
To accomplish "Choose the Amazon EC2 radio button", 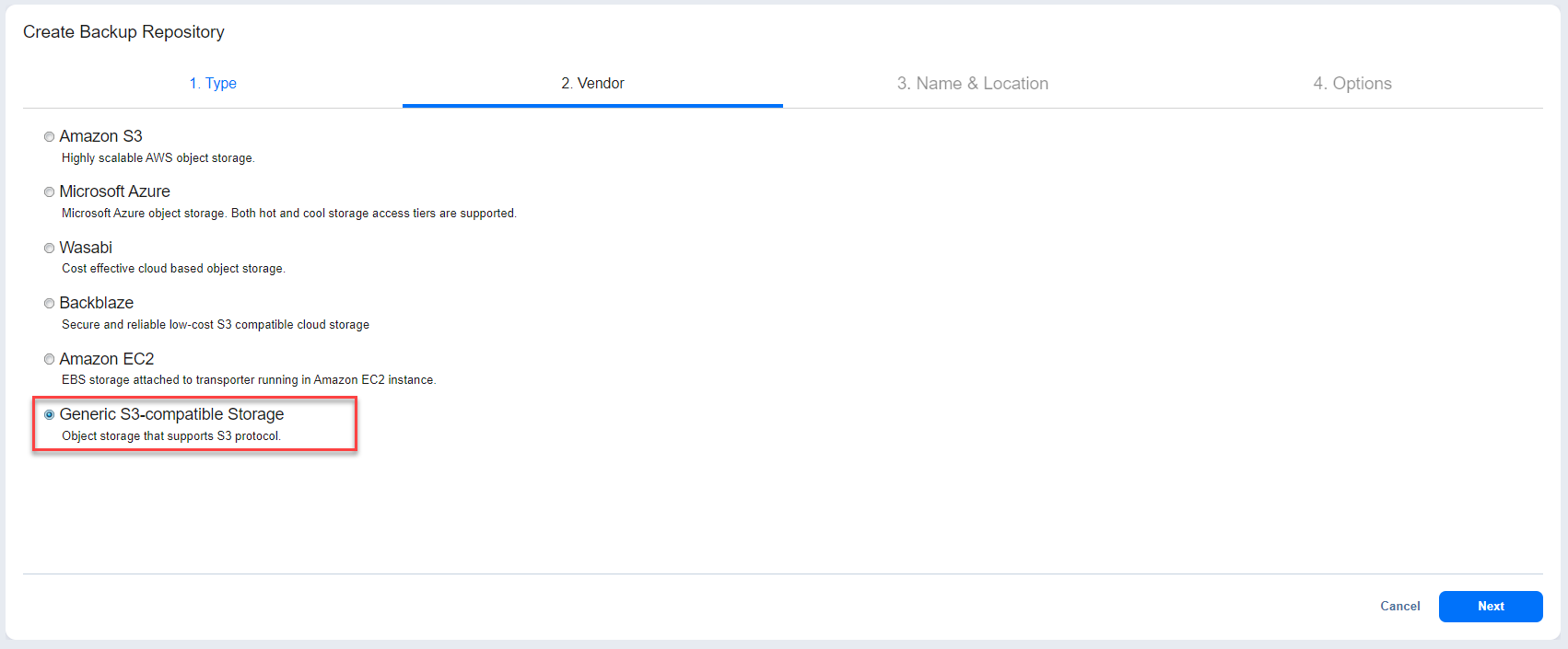I will 50,360.
